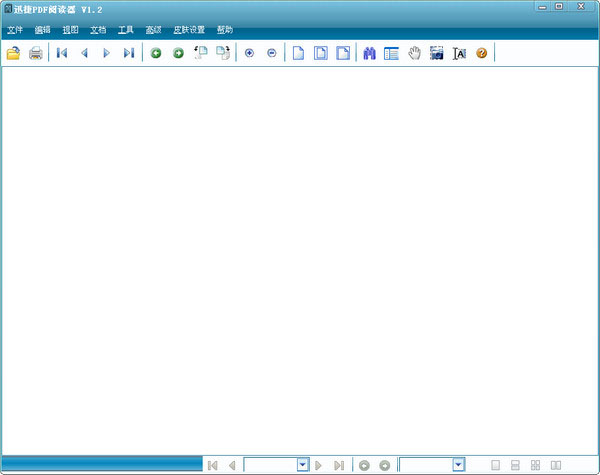
Task: Switch to two-page facing layout in status bar
Action: click(x=555, y=465)
